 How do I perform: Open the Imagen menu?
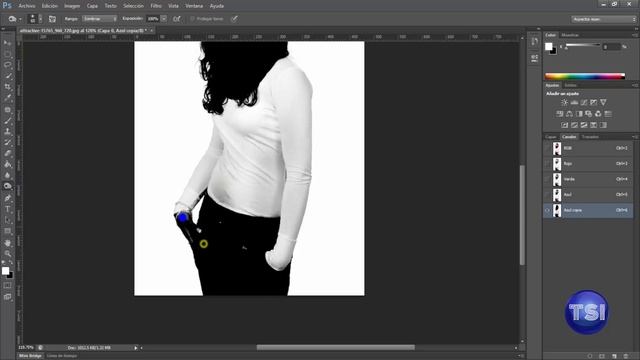click(x=72, y=6)
